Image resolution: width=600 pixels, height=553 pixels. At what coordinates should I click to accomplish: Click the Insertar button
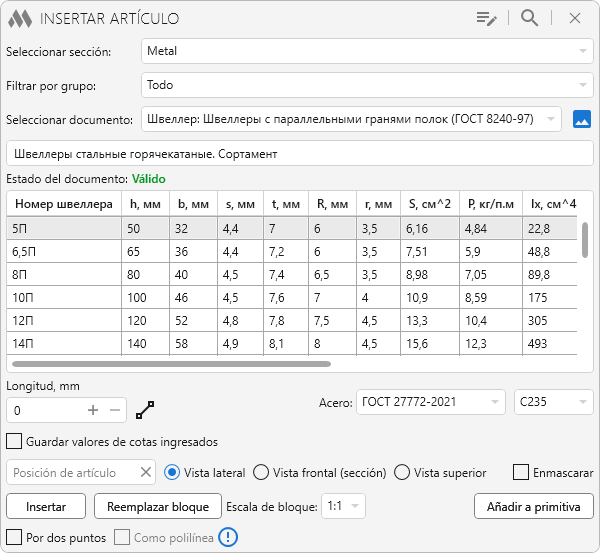46,506
